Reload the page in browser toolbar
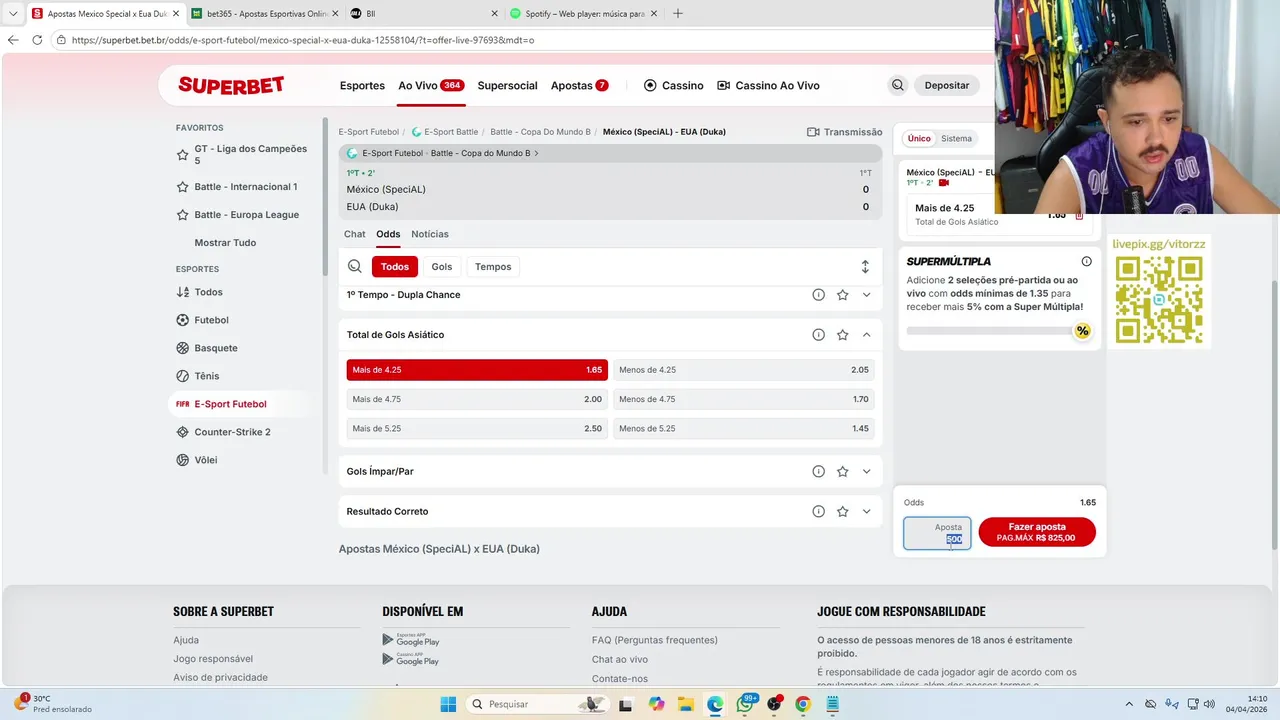This screenshot has width=1280, height=720. 37,40
